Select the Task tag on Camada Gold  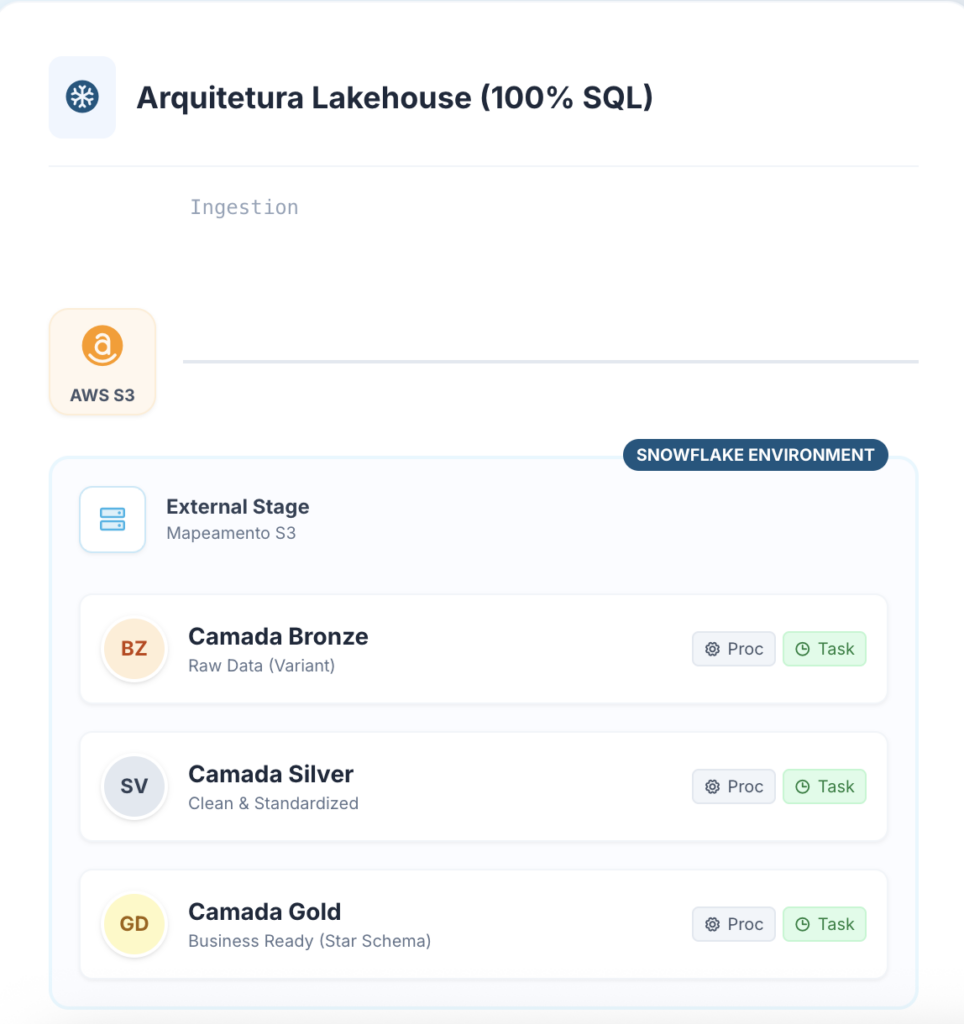[824, 925]
